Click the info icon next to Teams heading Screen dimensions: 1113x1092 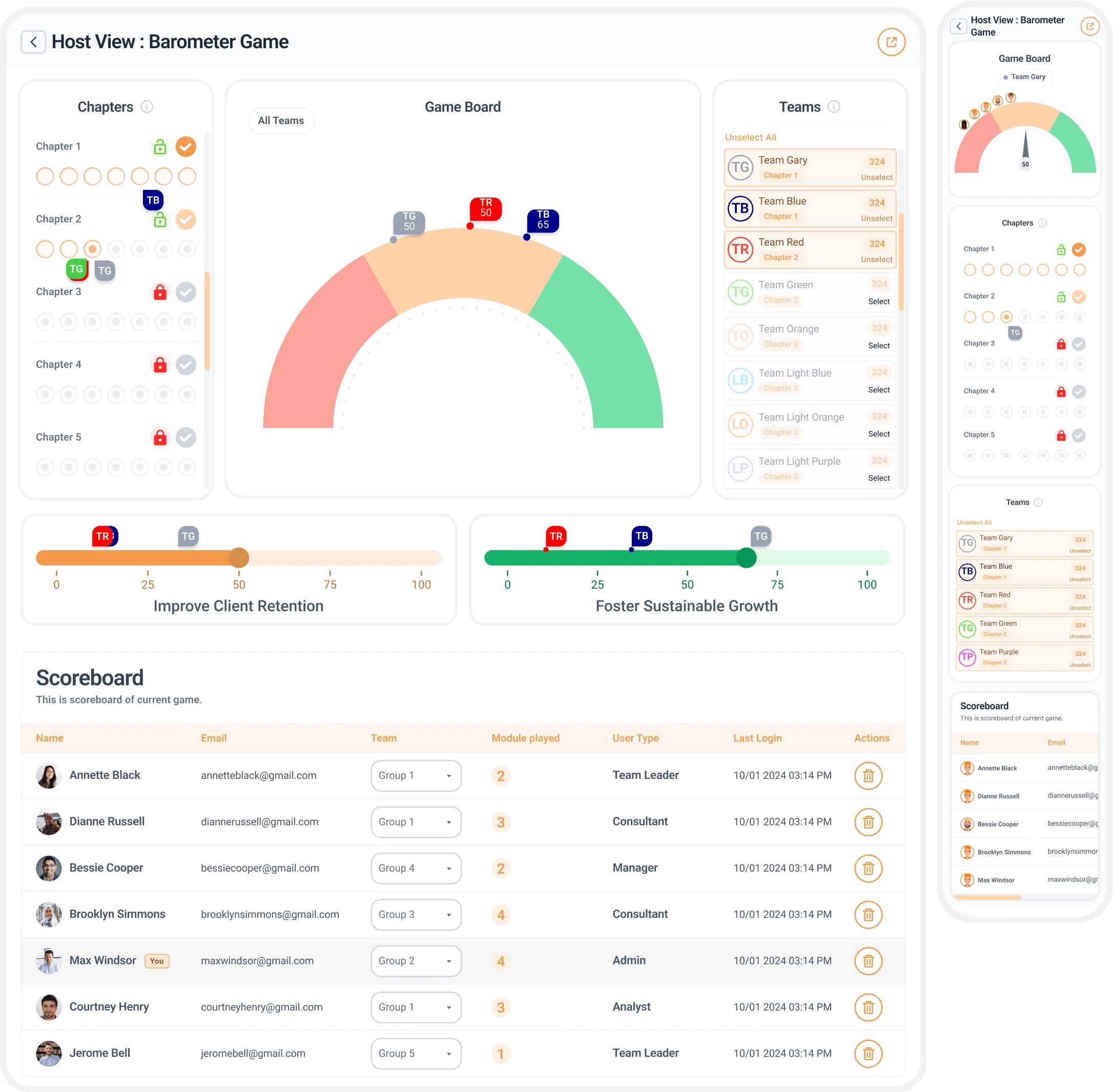834,107
